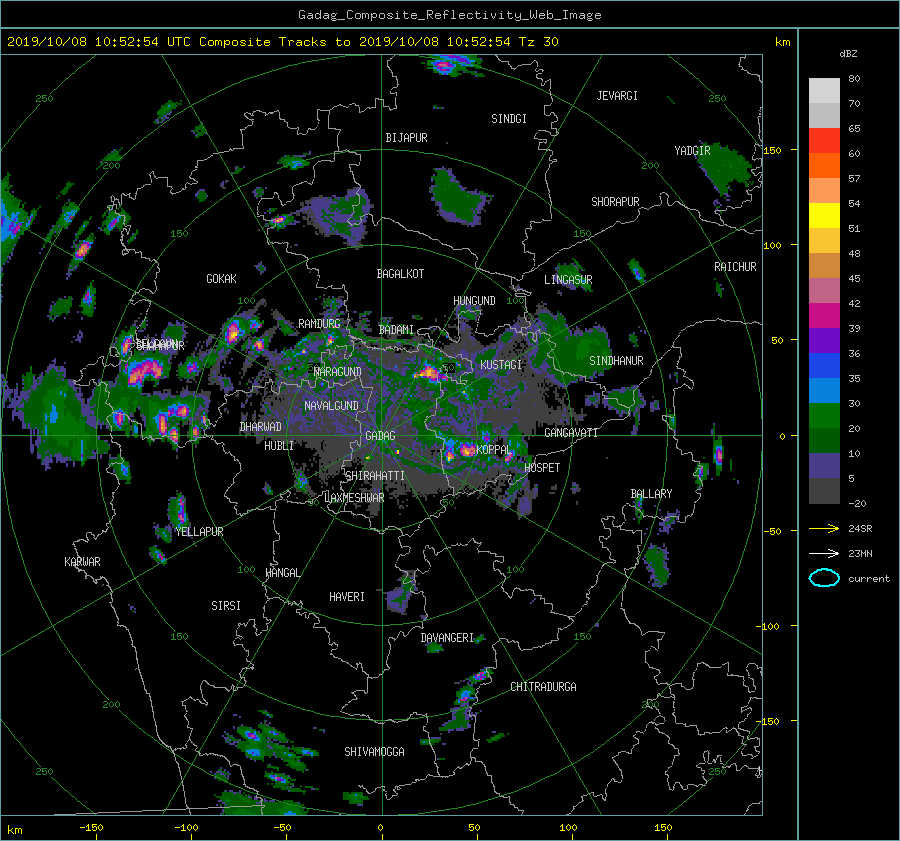This screenshot has width=900, height=841.
Task: Click the BAGALKOT city label
Action: pyautogui.click(x=400, y=274)
